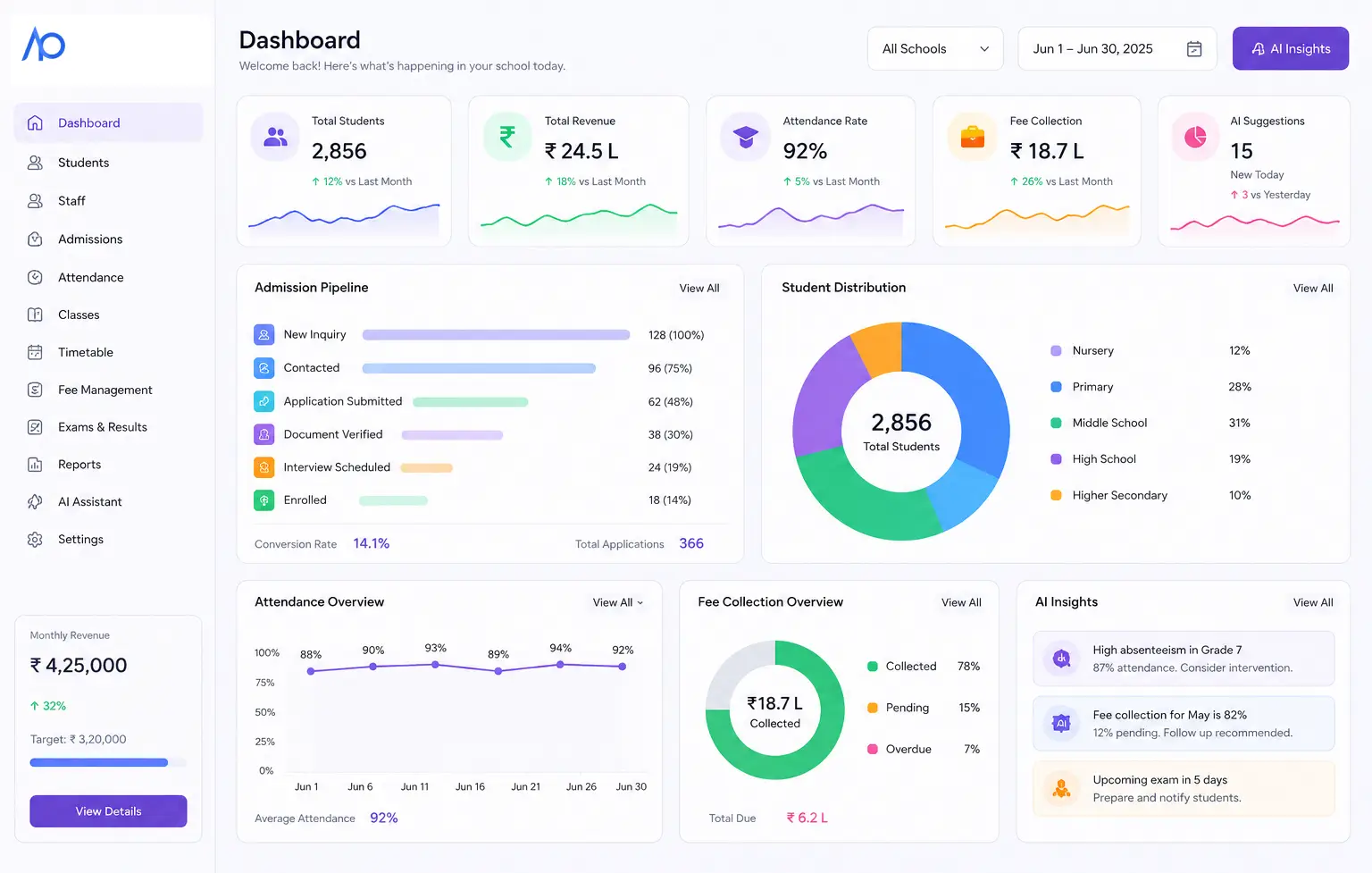Click the Document Verified stage icon
This screenshot has width=1372, height=873.
264,434
